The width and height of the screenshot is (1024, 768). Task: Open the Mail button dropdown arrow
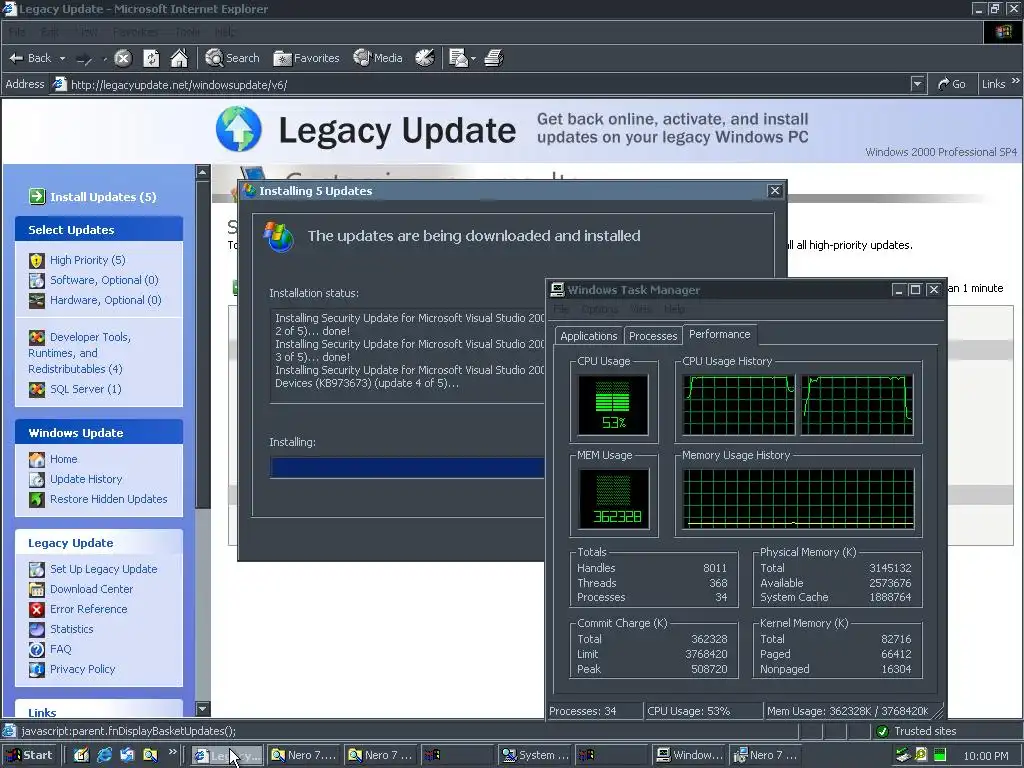pyautogui.click(x=473, y=58)
